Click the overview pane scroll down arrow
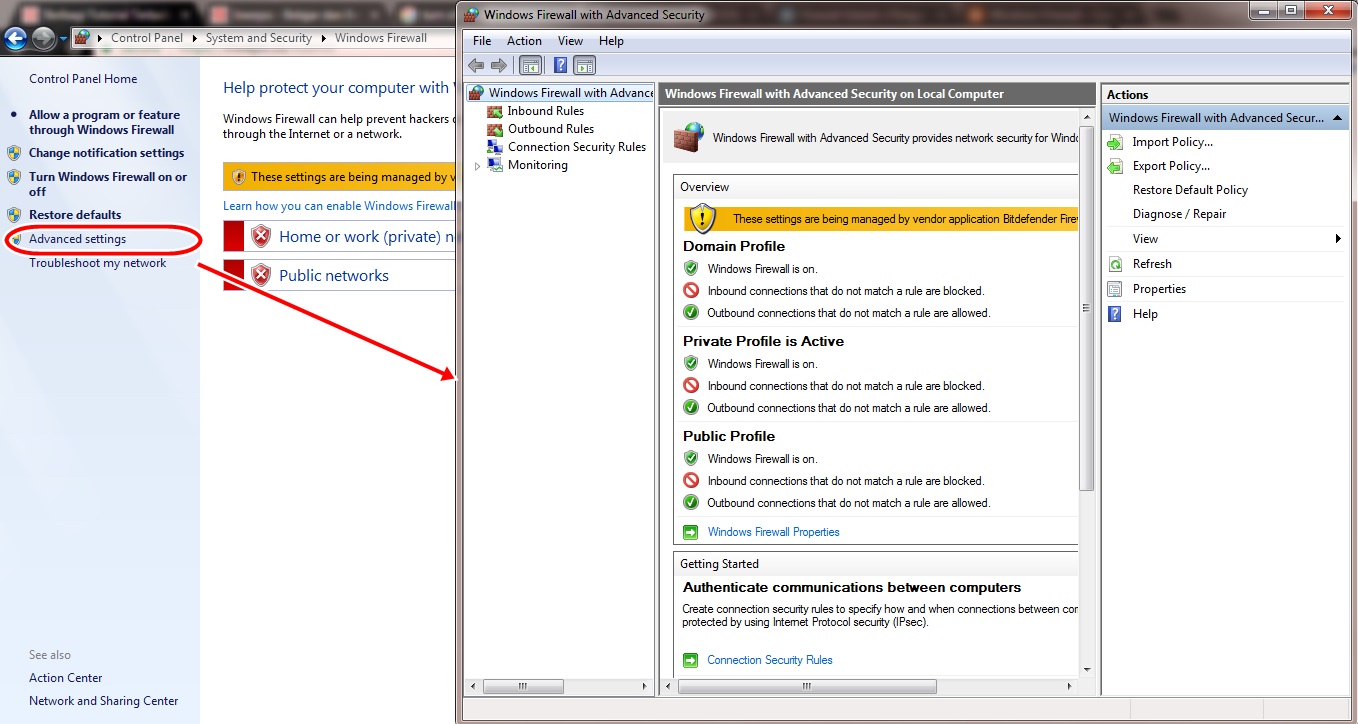 (1087, 670)
